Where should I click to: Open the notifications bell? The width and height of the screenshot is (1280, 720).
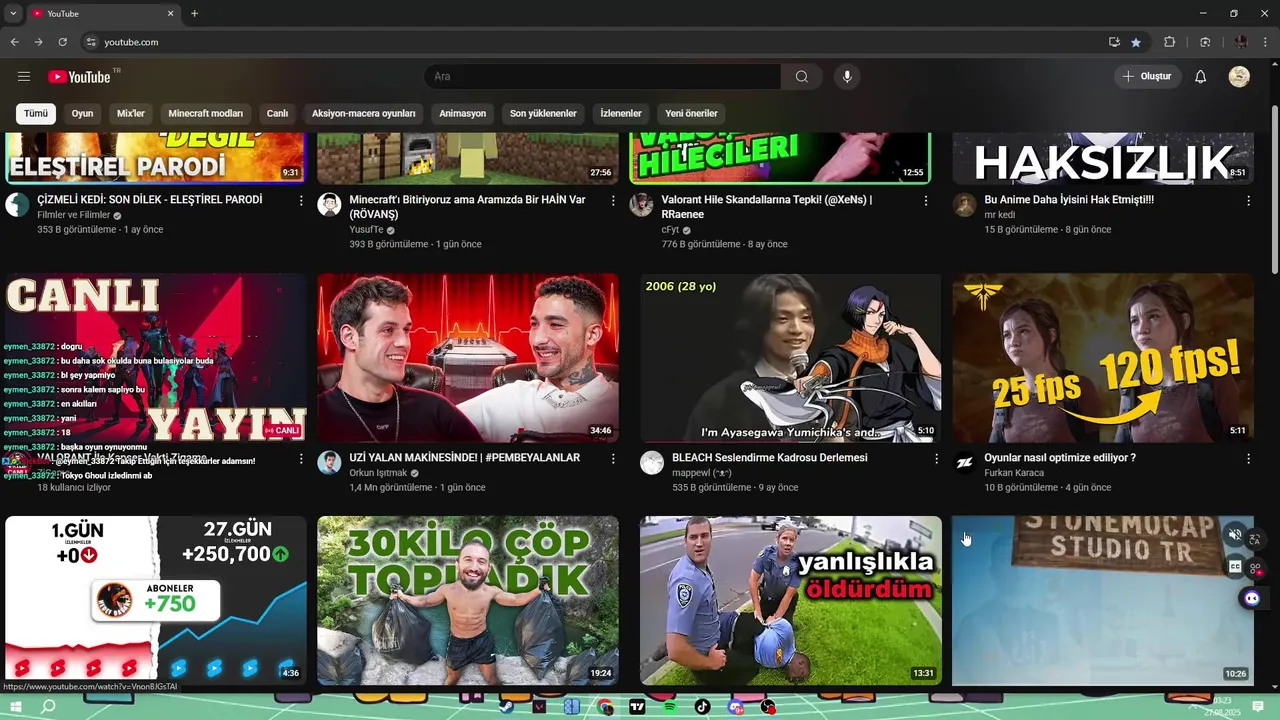[1201, 77]
